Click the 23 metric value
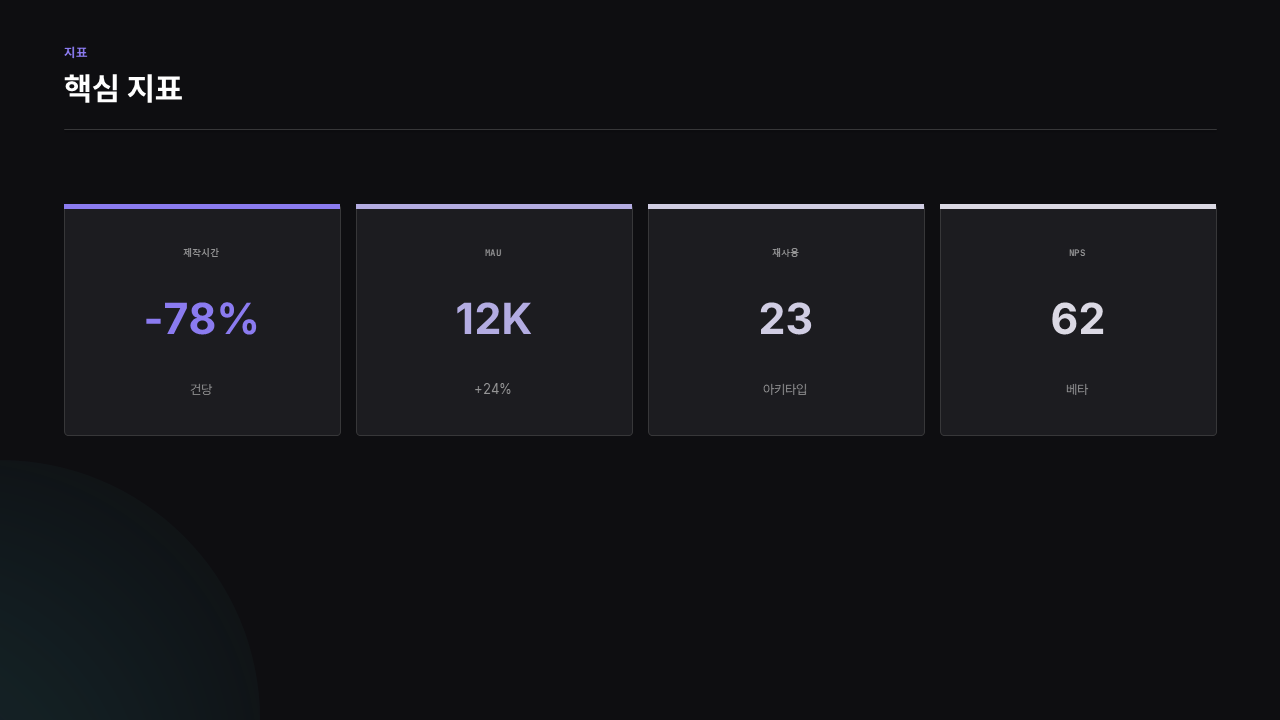This screenshot has width=1280, height=720. [x=786, y=319]
